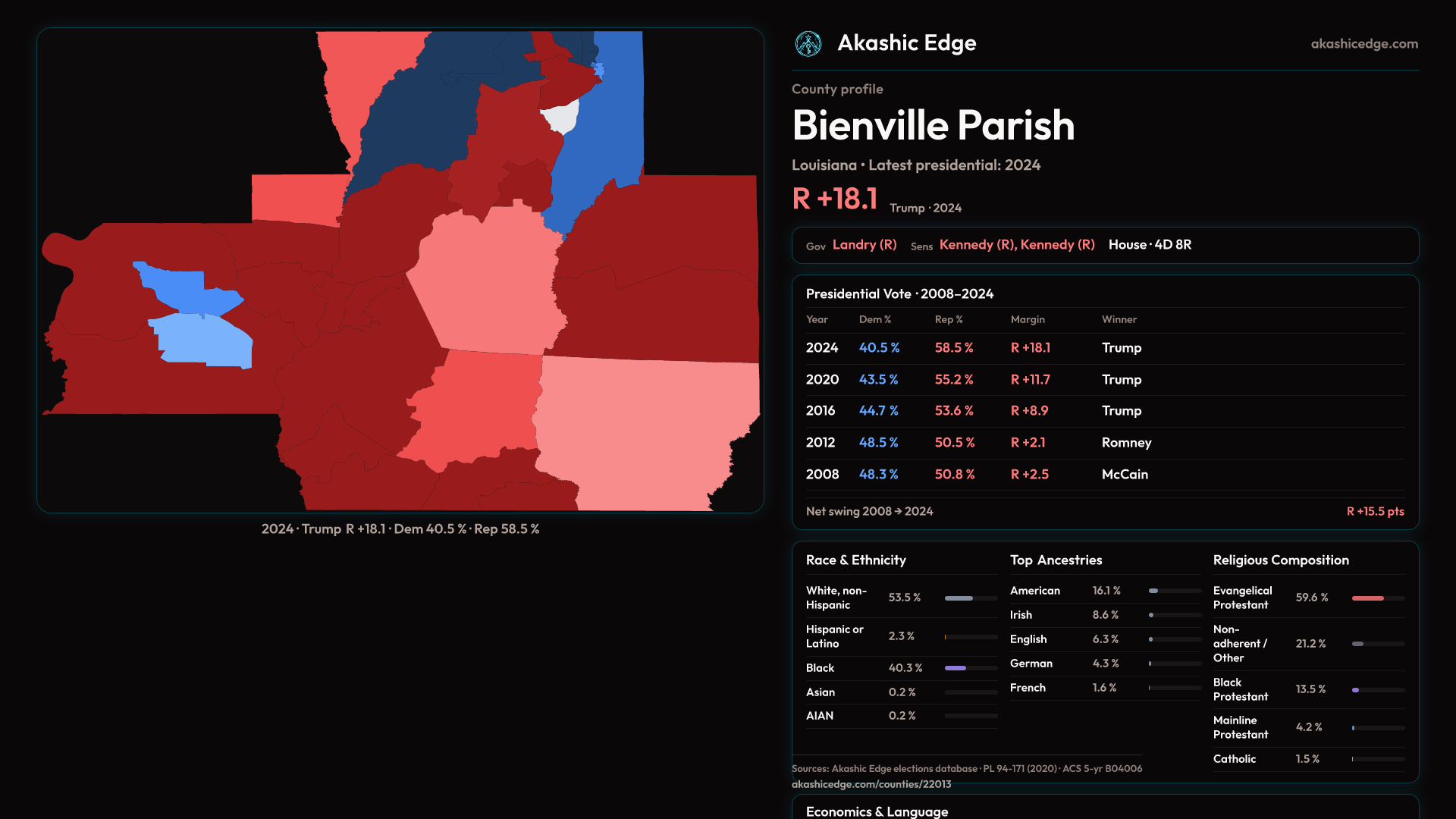Click the 2024 row in presidential vote table
1456x819 pixels.
pyautogui.click(x=1104, y=348)
